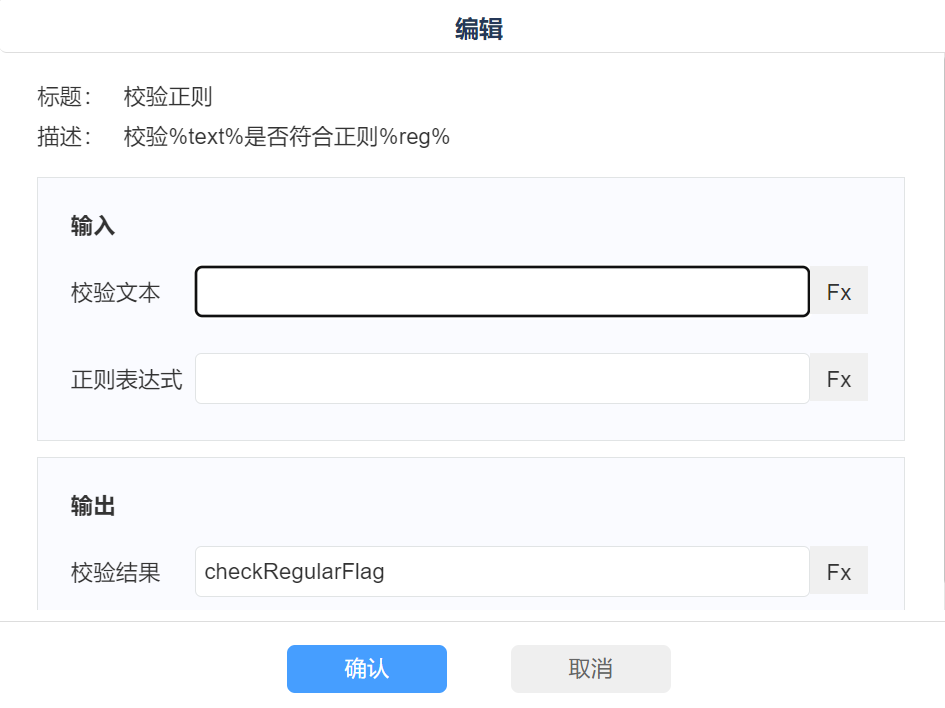Click the 编辑 dialog title
This screenshot has height=708, width=945.
pos(478,29)
